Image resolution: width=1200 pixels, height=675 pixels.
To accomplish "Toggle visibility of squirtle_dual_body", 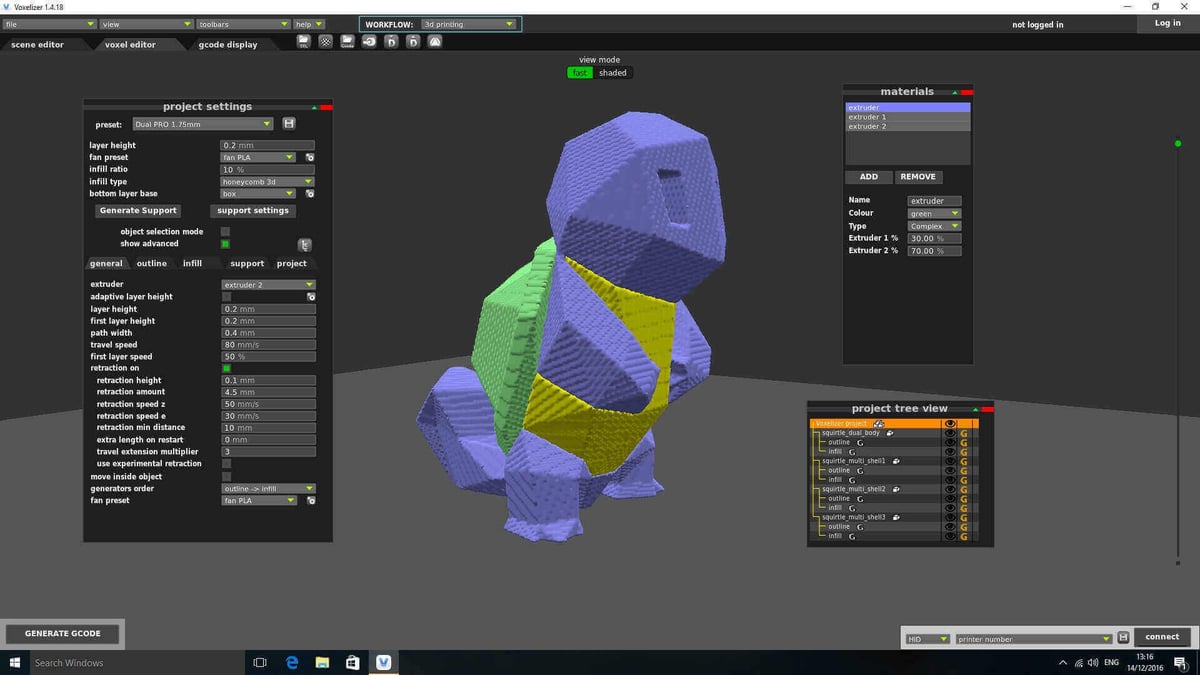I will tap(949, 433).
